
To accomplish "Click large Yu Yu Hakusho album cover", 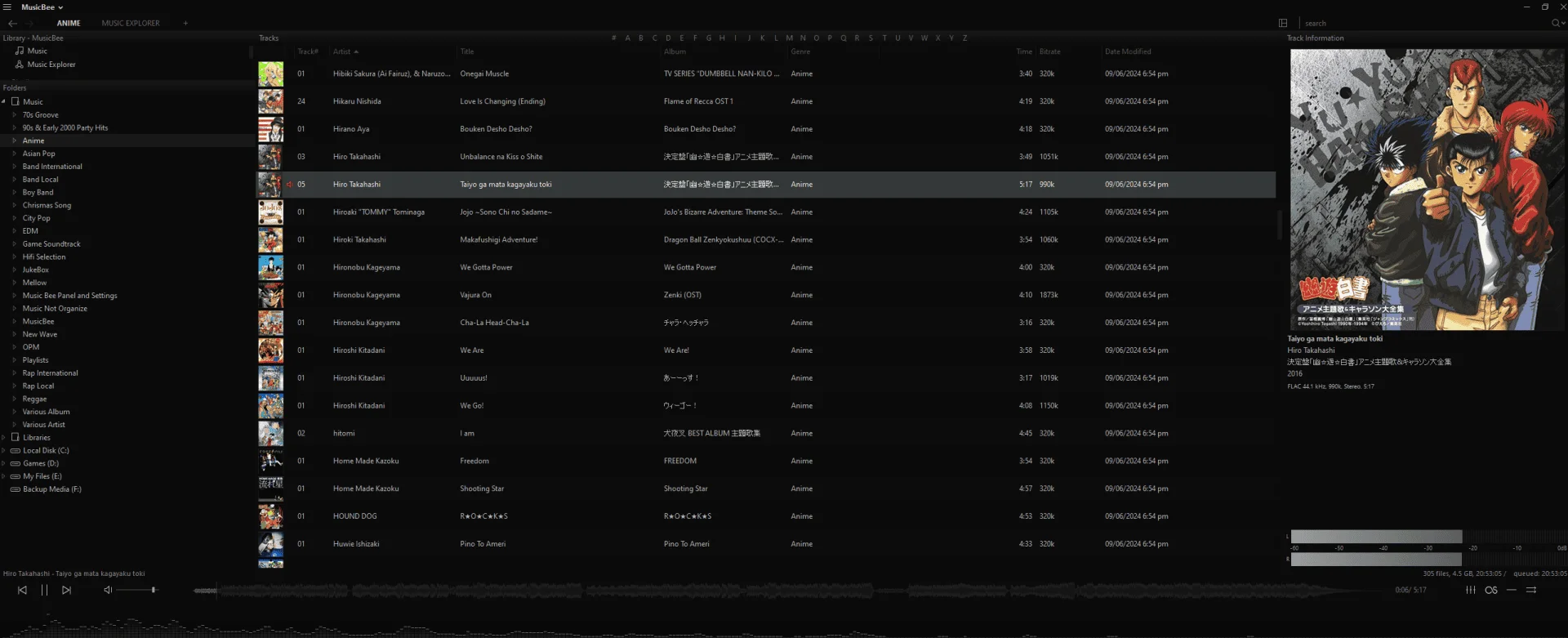I will [x=1426, y=190].
